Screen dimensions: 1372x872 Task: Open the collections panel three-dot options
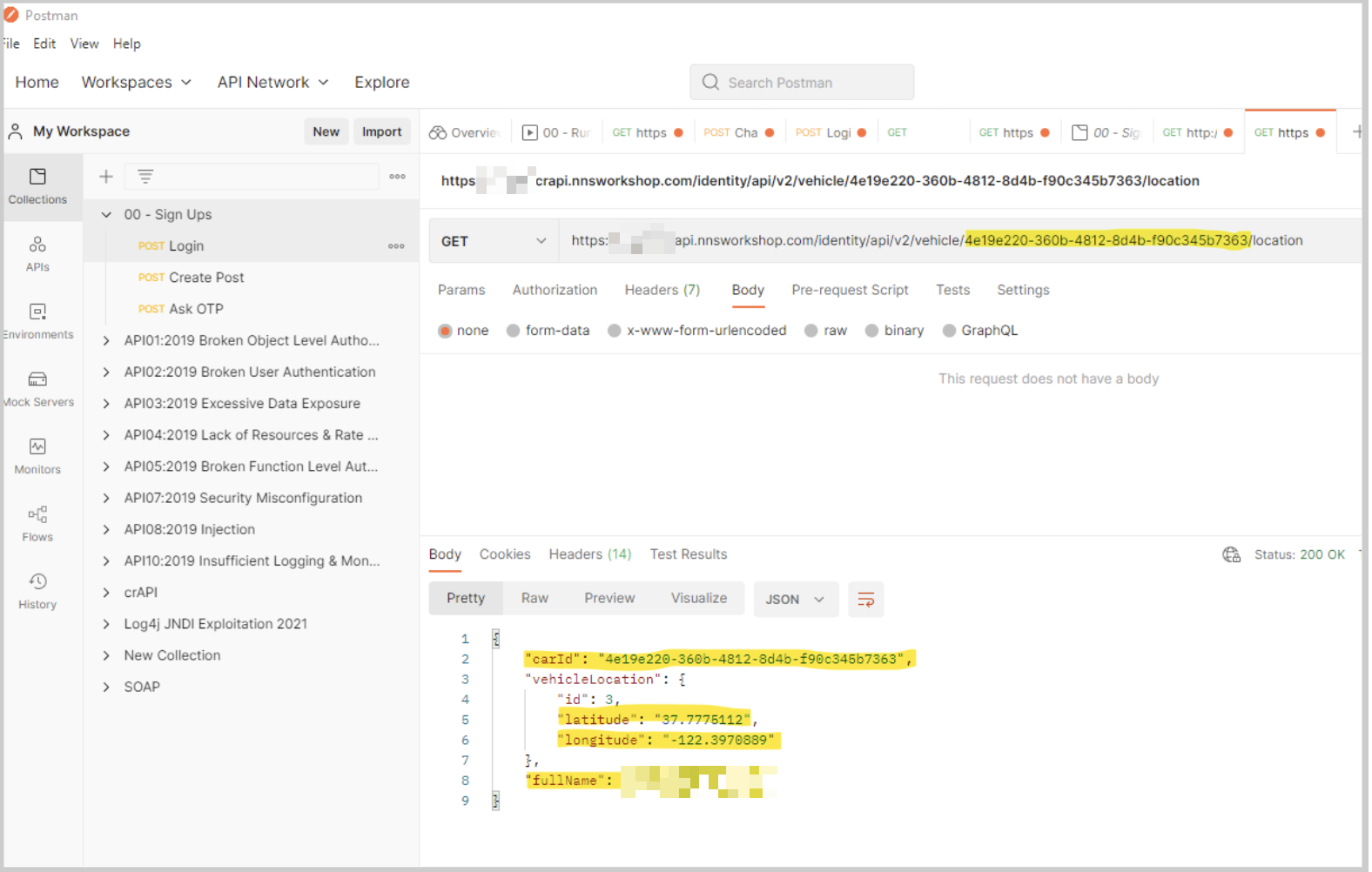coord(398,177)
